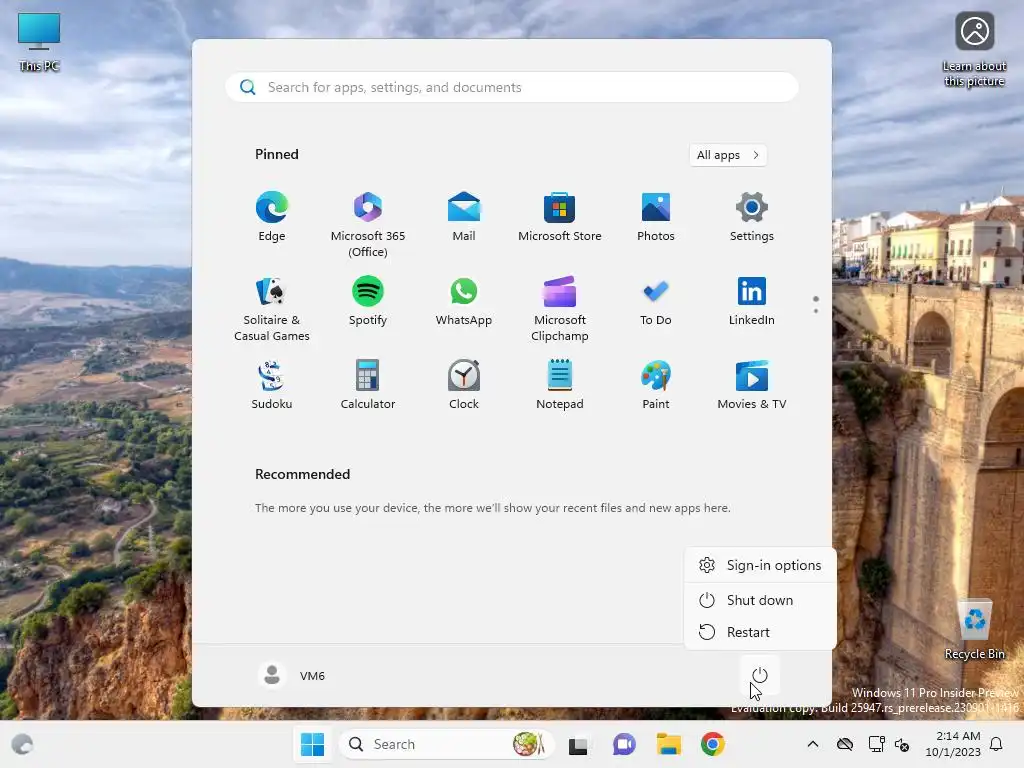Launch the Clock app
1024x768 pixels.
(464, 385)
